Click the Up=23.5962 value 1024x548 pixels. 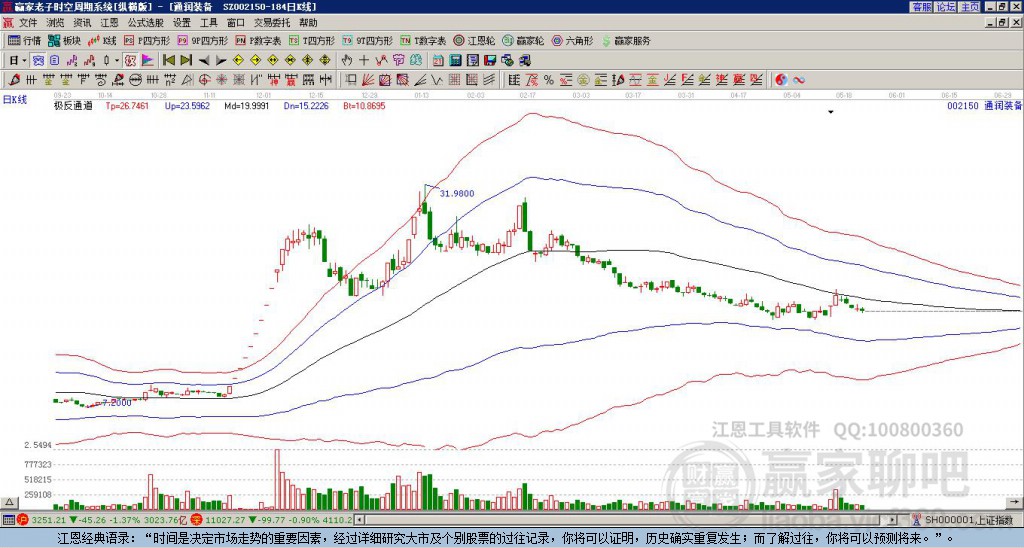pyautogui.click(x=187, y=105)
